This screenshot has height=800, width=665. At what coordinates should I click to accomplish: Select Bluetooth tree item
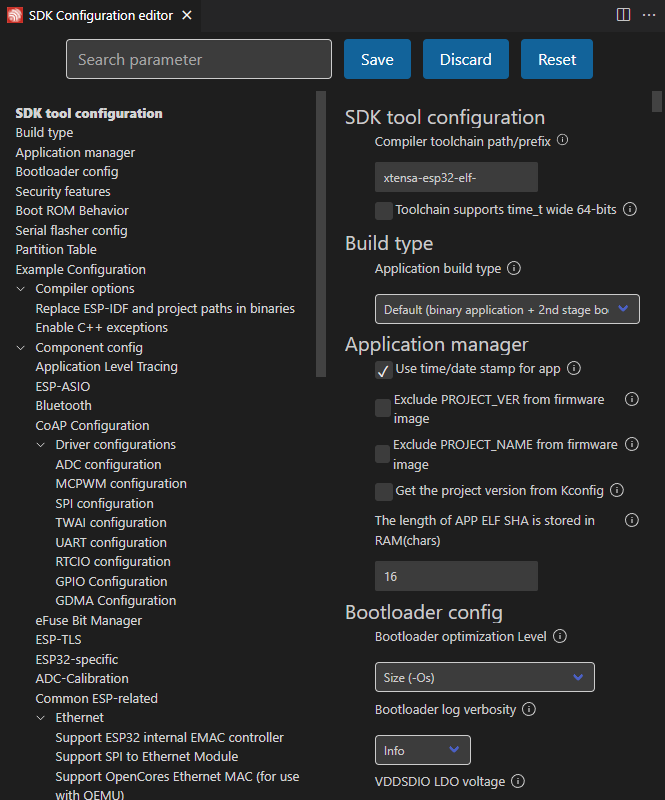[x=63, y=406]
